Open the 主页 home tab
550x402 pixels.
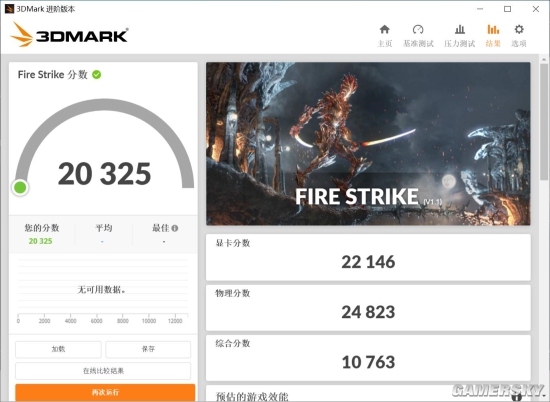pyautogui.click(x=384, y=36)
